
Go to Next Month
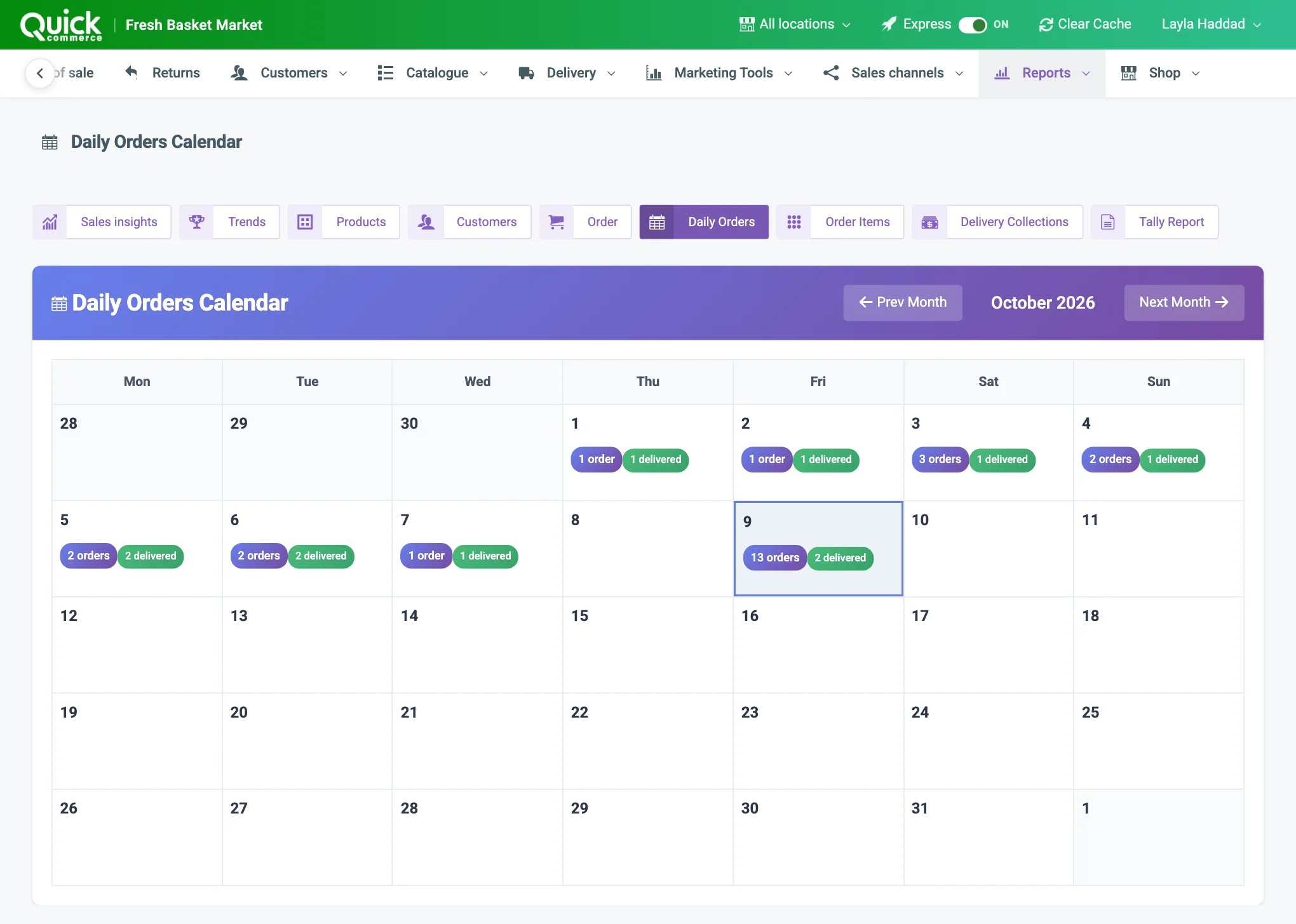point(1184,302)
